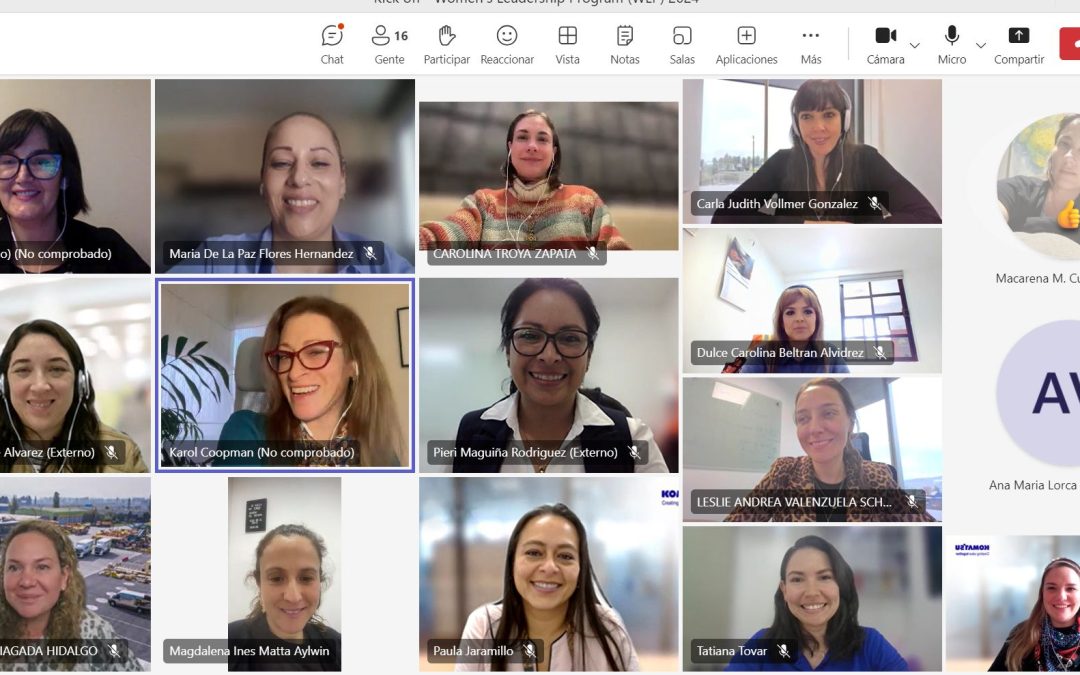Click muted mic icon on CAROLINA TROYA ZAPATA
The height and width of the screenshot is (675, 1080).
tap(592, 253)
